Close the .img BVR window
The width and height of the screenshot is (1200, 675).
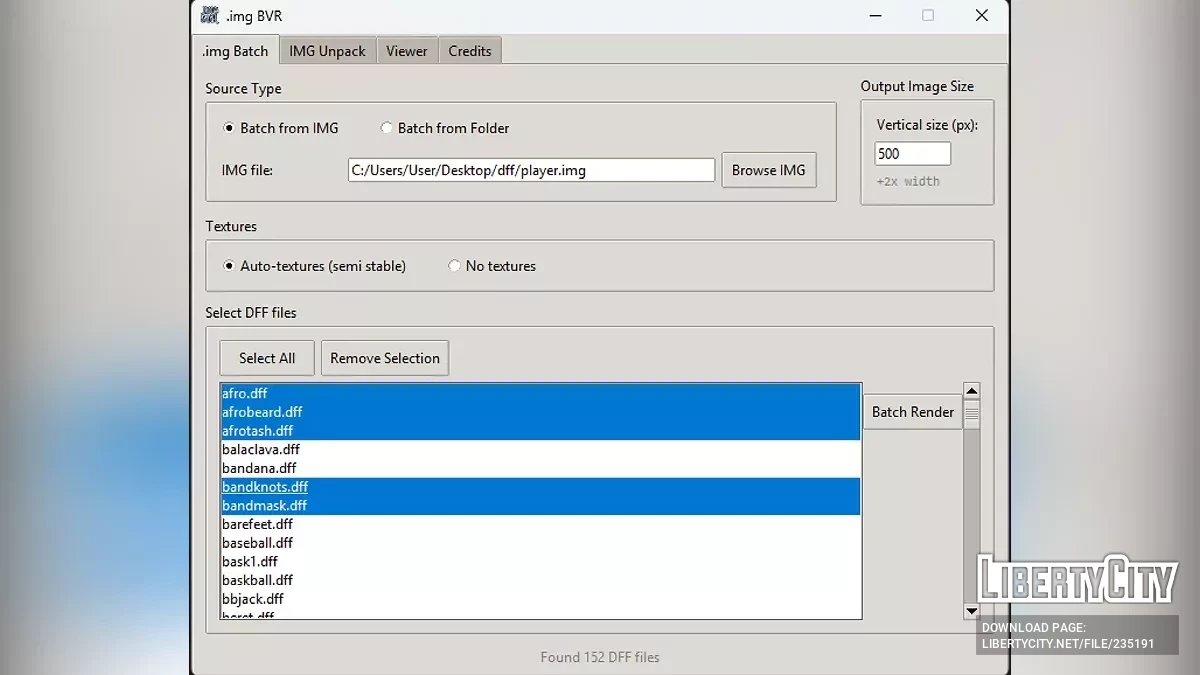[981, 15]
